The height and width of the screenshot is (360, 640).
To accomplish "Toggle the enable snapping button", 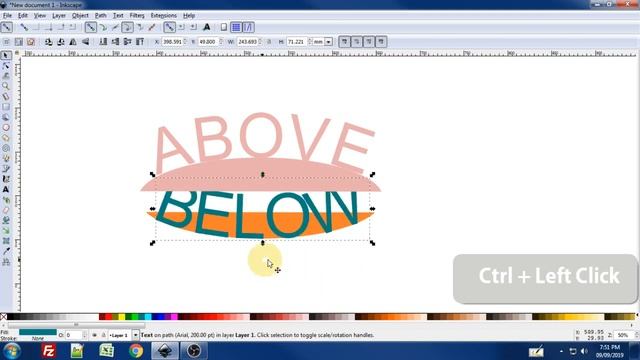I will pos(6,27).
